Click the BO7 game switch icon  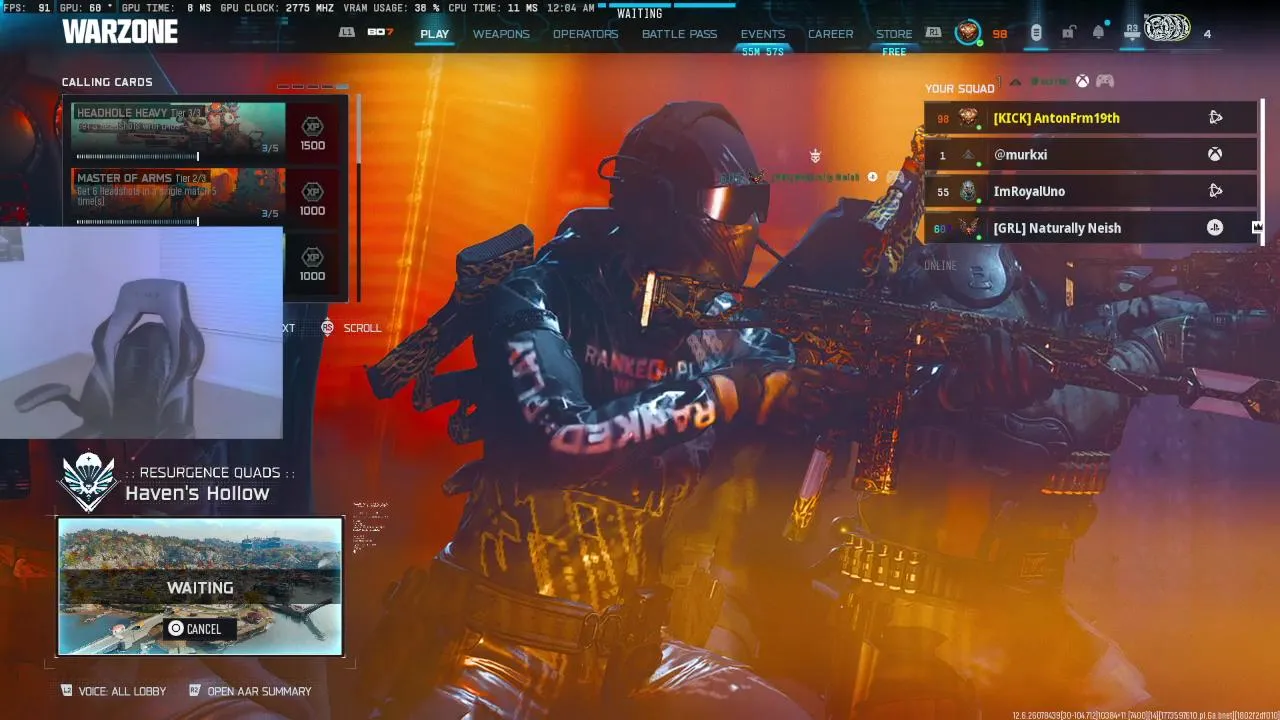coord(380,33)
